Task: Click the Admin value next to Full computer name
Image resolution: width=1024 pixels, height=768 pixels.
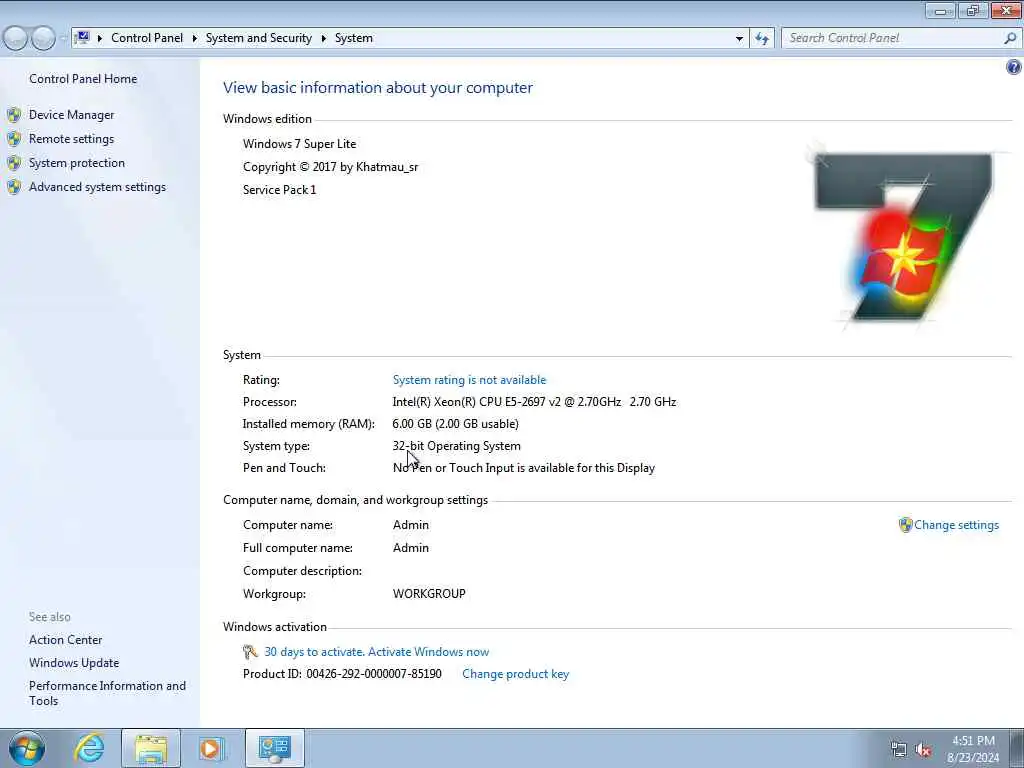Action: pyautogui.click(x=411, y=548)
